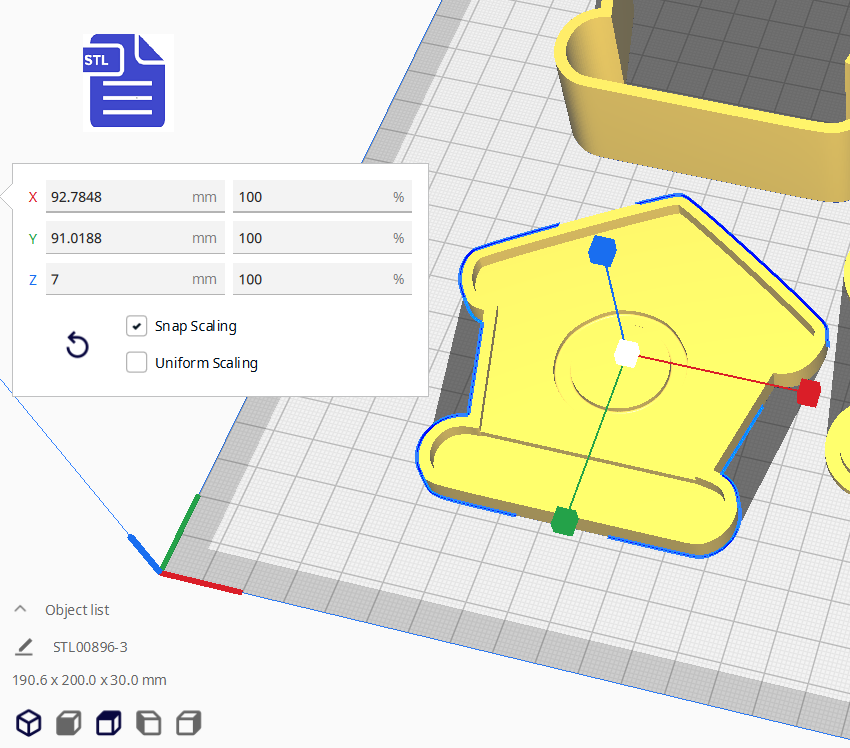Click the Z scale percentage field

point(310,279)
